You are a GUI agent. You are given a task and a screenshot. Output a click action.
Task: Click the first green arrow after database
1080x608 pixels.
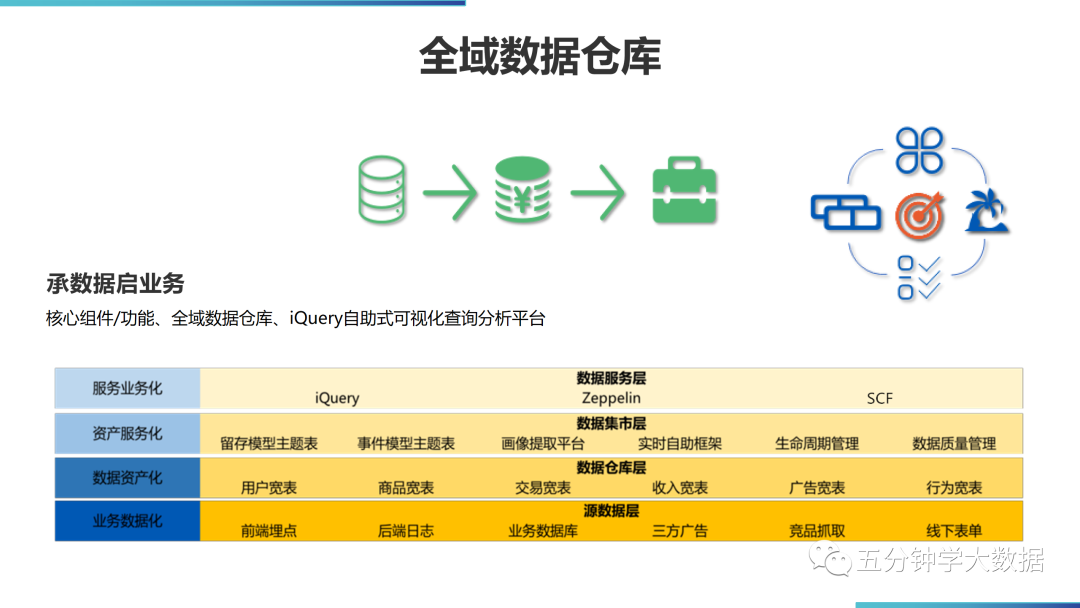[x=450, y=189]
